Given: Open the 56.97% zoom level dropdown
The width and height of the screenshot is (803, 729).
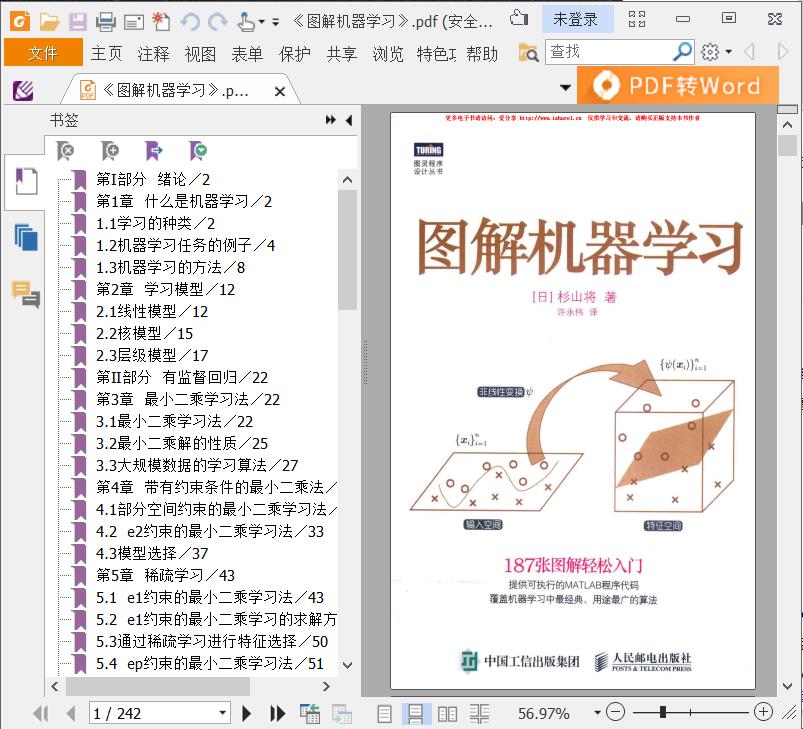Looking at the screenshot, I should [x=597, y=713].
